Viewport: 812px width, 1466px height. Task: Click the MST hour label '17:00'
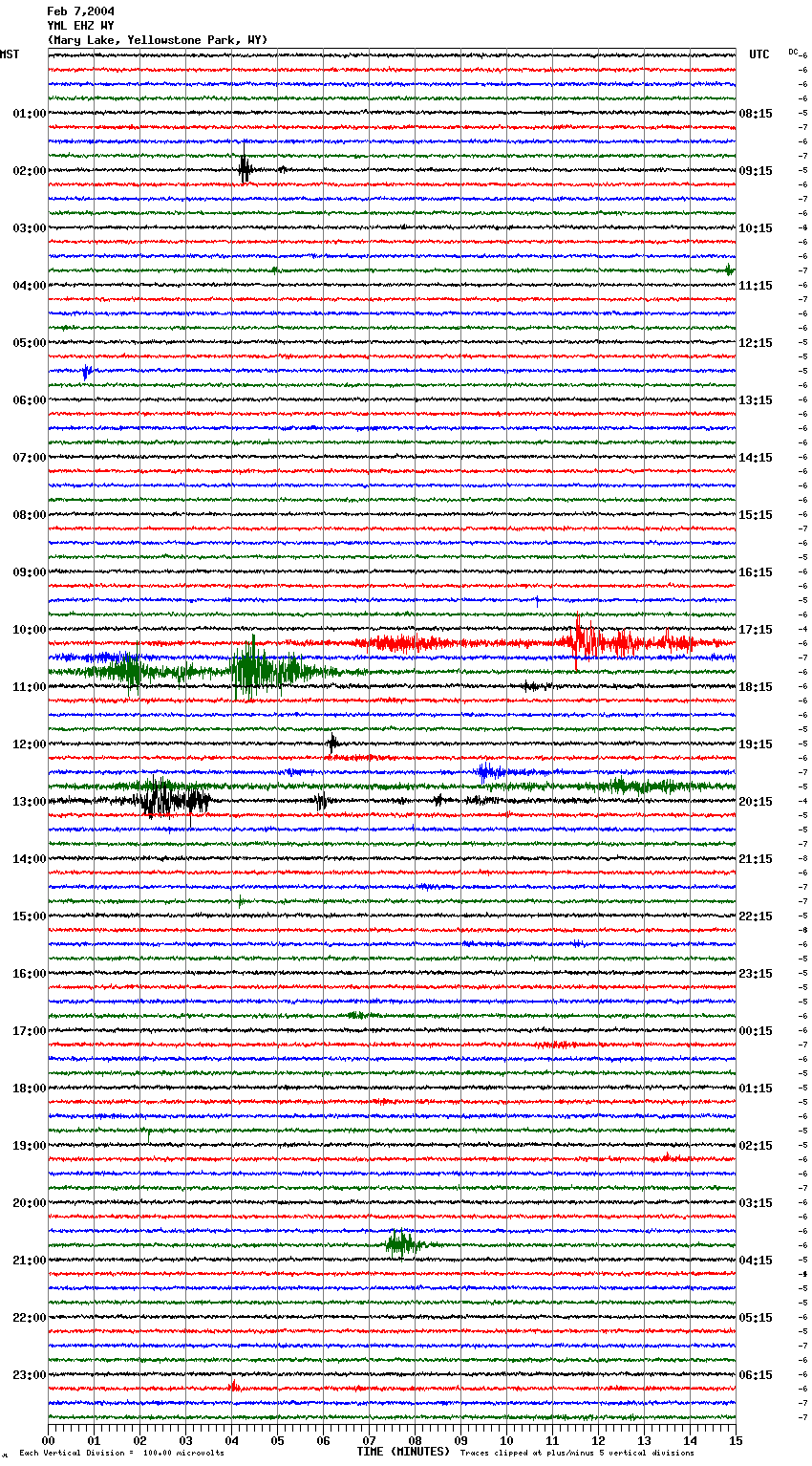tap(30, 1031)
